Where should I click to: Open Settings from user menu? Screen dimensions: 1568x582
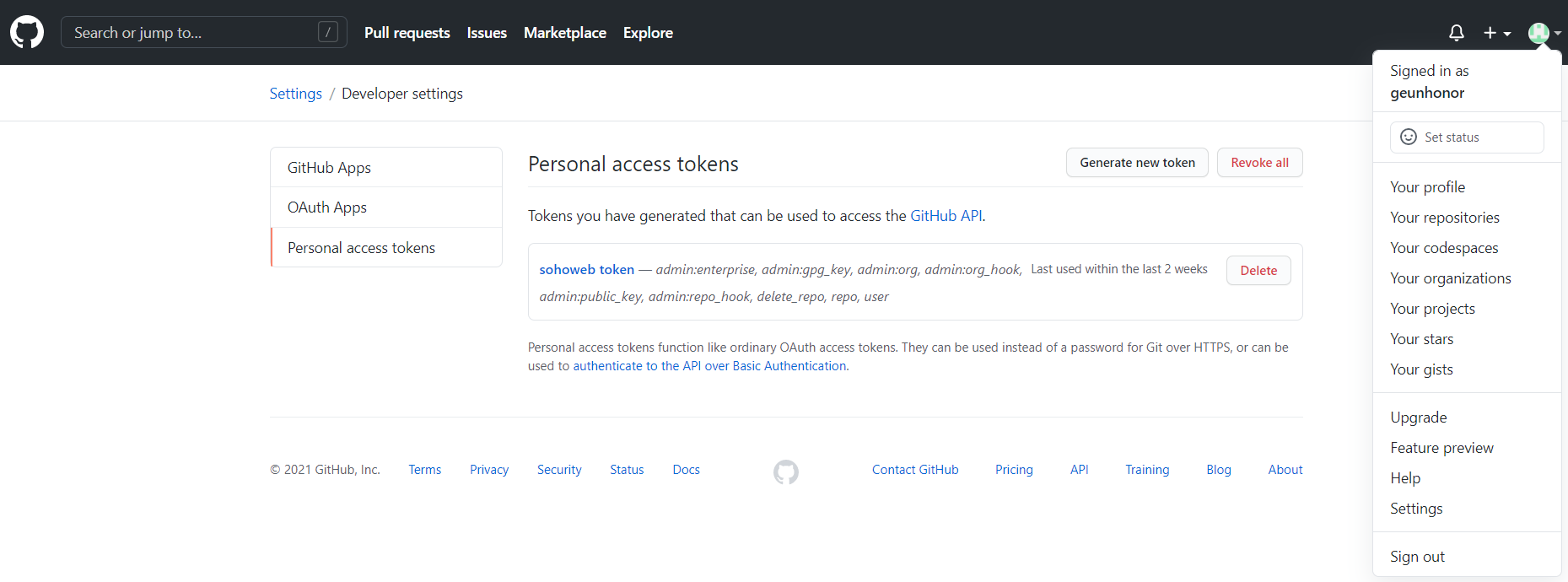(x=1467, y=509)
